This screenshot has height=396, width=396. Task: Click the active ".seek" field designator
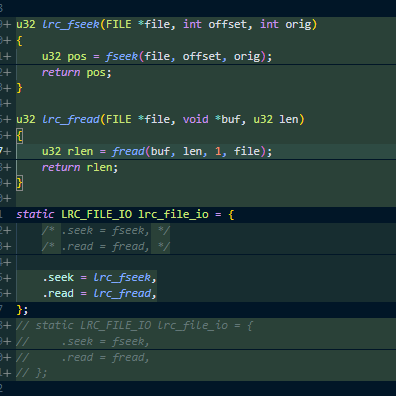(x=58, y=277)
